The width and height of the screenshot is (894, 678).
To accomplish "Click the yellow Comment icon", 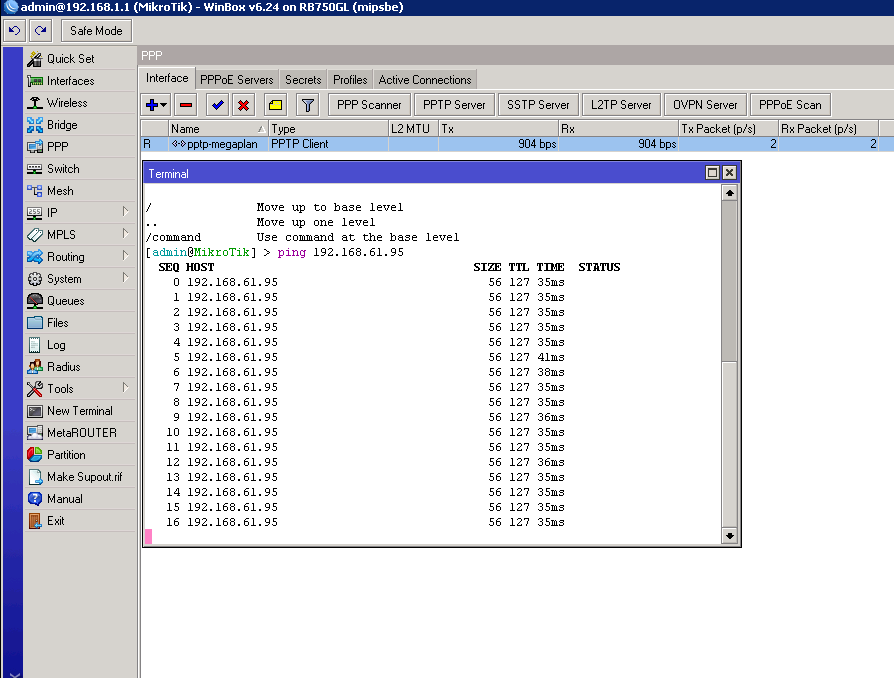I will (276, 105).
